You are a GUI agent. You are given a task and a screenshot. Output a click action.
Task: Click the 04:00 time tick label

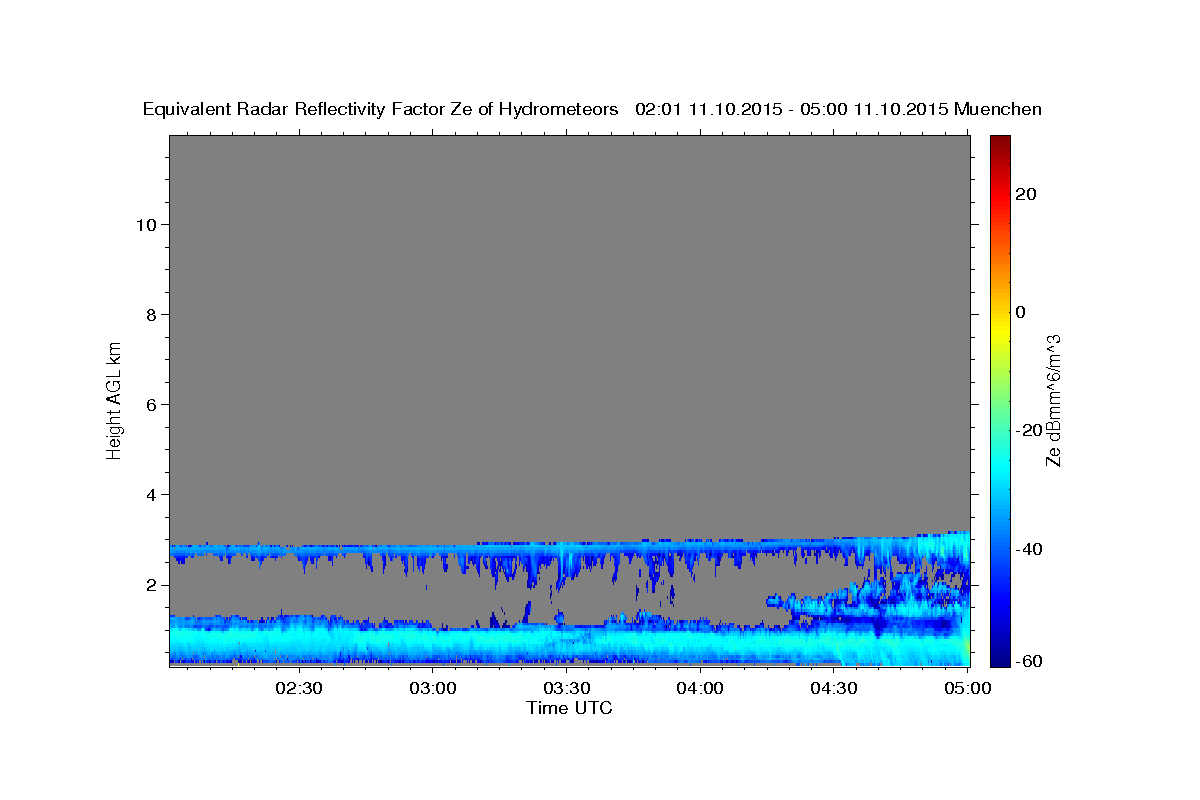coord(700,688)
